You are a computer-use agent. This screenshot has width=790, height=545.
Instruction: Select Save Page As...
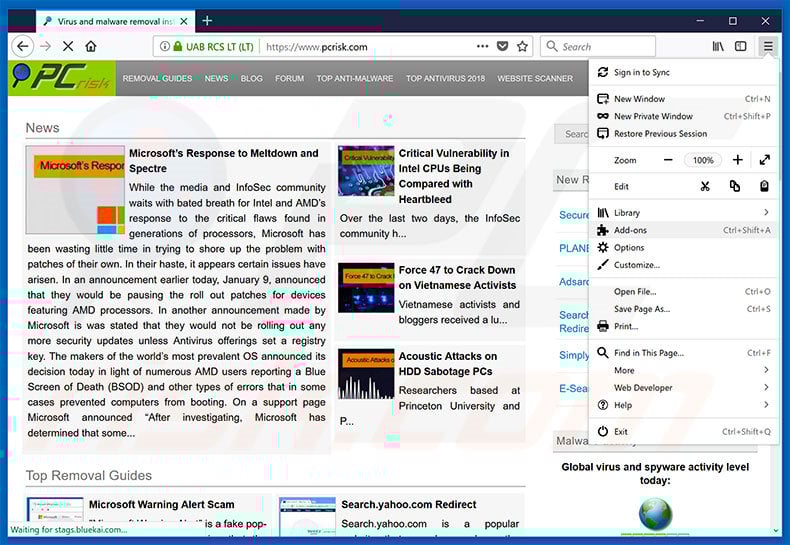[x=683, y=309]
